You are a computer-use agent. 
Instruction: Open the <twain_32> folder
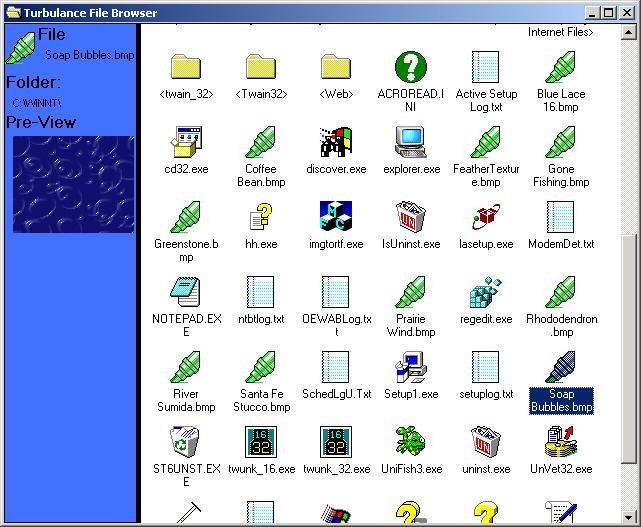(x=185, y=67)
